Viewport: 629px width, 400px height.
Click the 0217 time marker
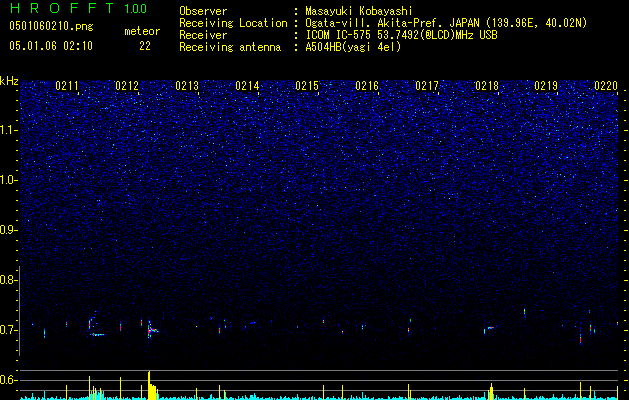(x=427, y=86)
